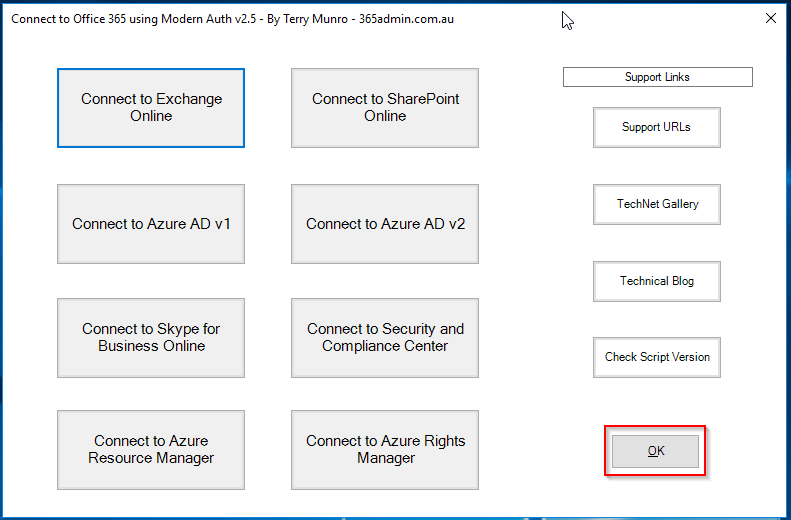This screenshot has width=791, height=520.
Task: Click Check Script Version button
Action: (x=656, y=357)
